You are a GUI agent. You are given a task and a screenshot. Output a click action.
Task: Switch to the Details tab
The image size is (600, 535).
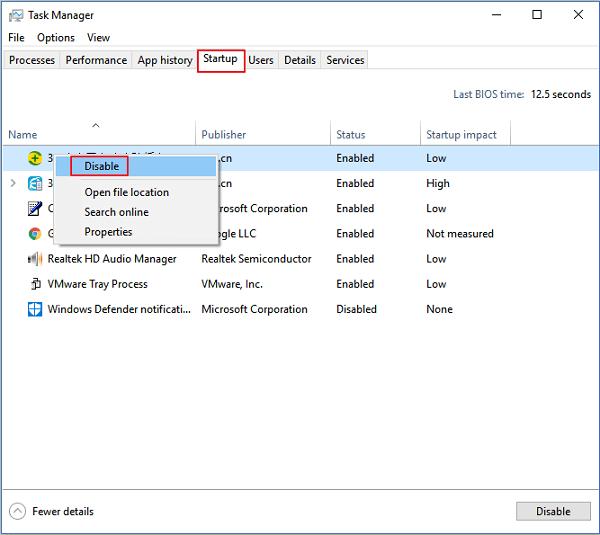pyautogui.click(x=300, y=60)
